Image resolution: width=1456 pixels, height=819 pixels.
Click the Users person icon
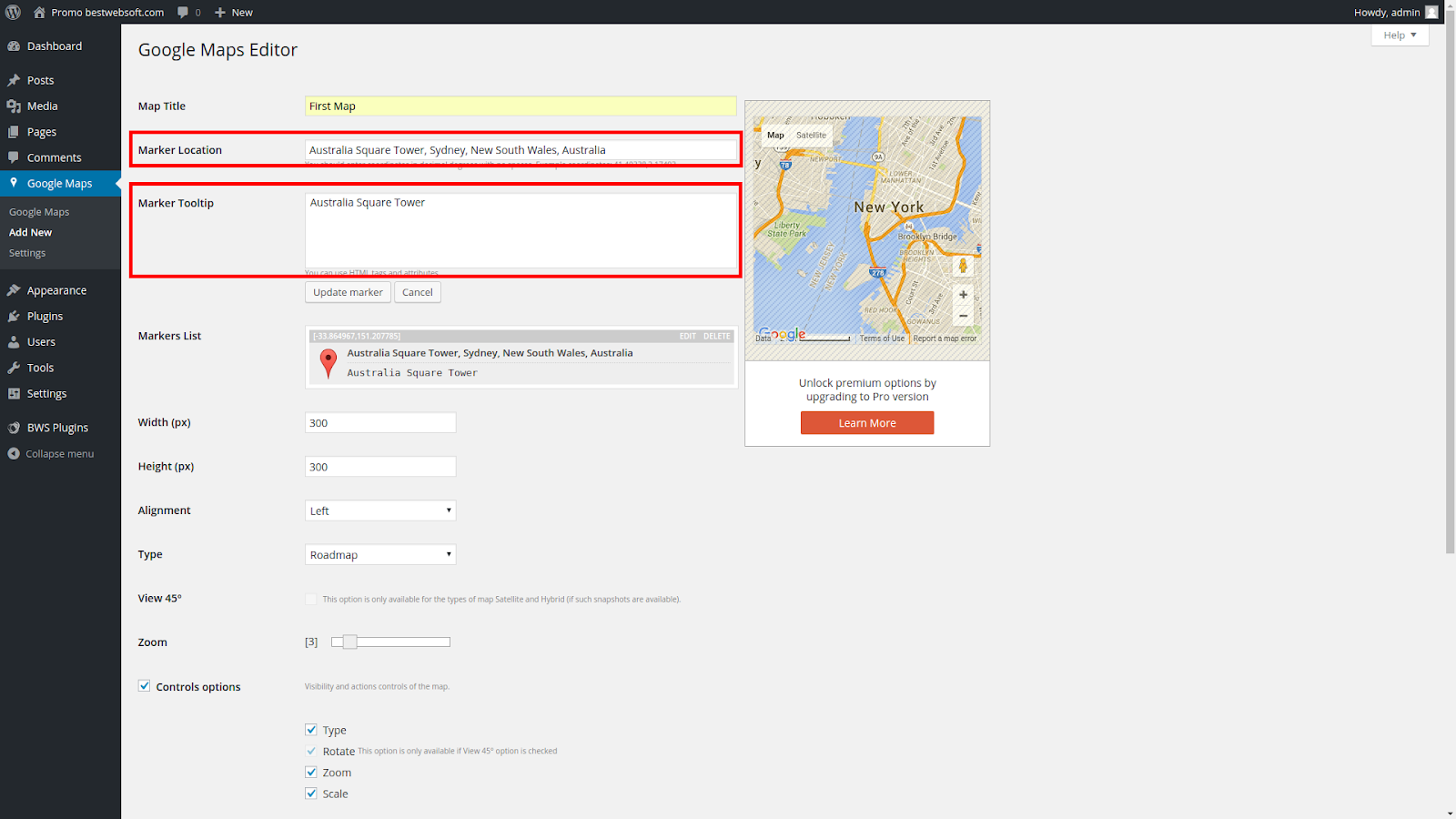coord(14,342)
